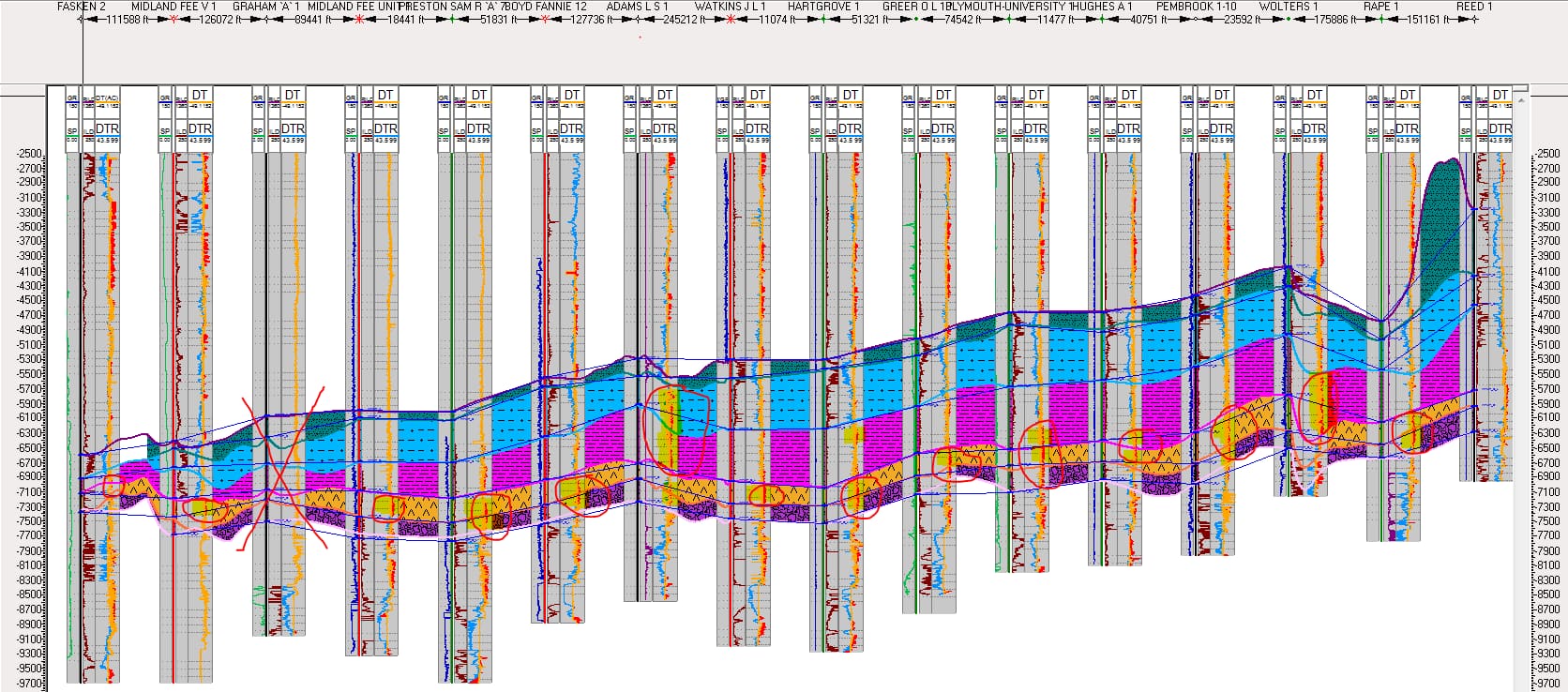1568x692 pixels.
Task: Click the REED 1 well name
Action: tap(1474, 7)
